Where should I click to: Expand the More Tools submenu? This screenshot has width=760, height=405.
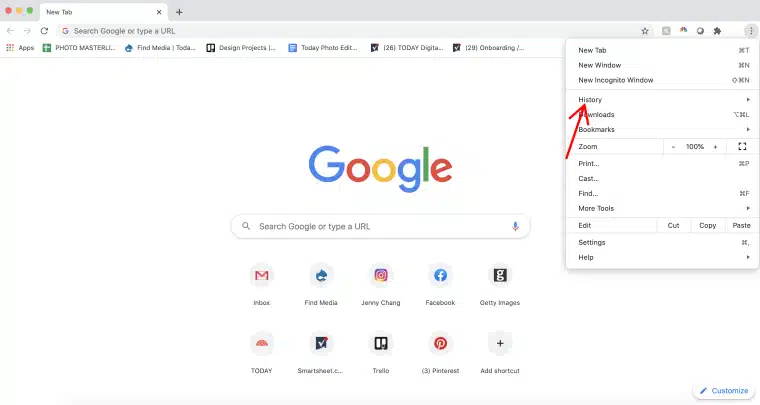[663, 208]
